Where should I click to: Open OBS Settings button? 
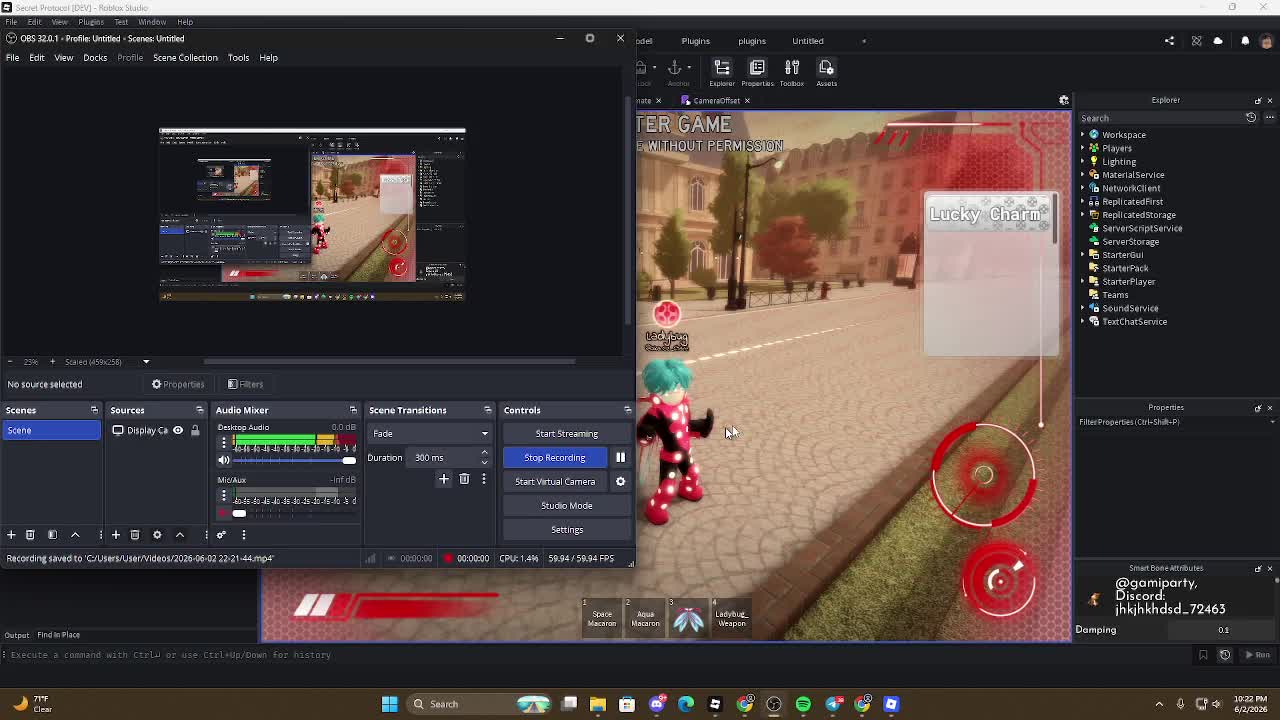[566, 529]
